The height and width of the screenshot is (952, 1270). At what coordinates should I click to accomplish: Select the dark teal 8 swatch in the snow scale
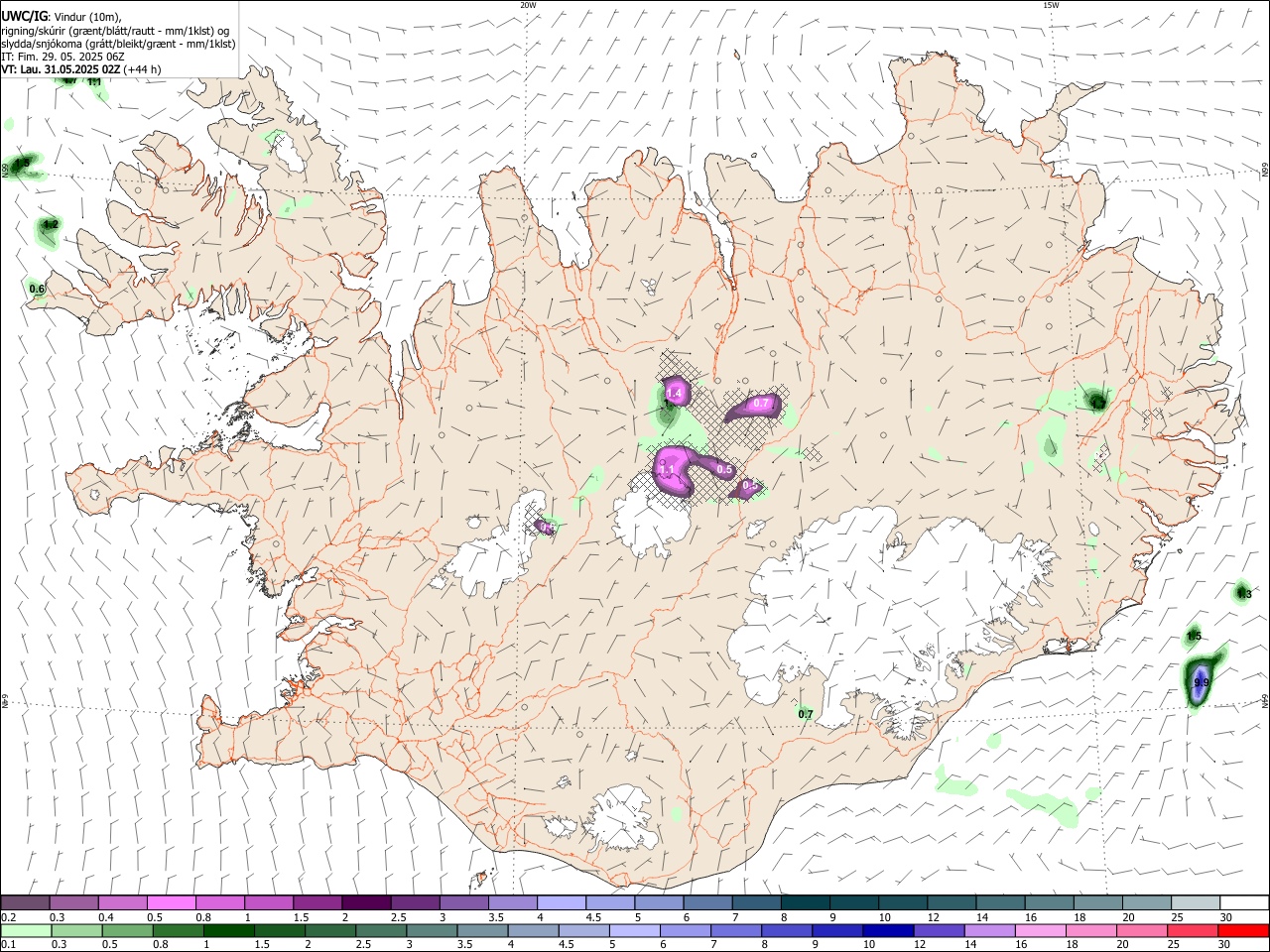tap(806, 903)
